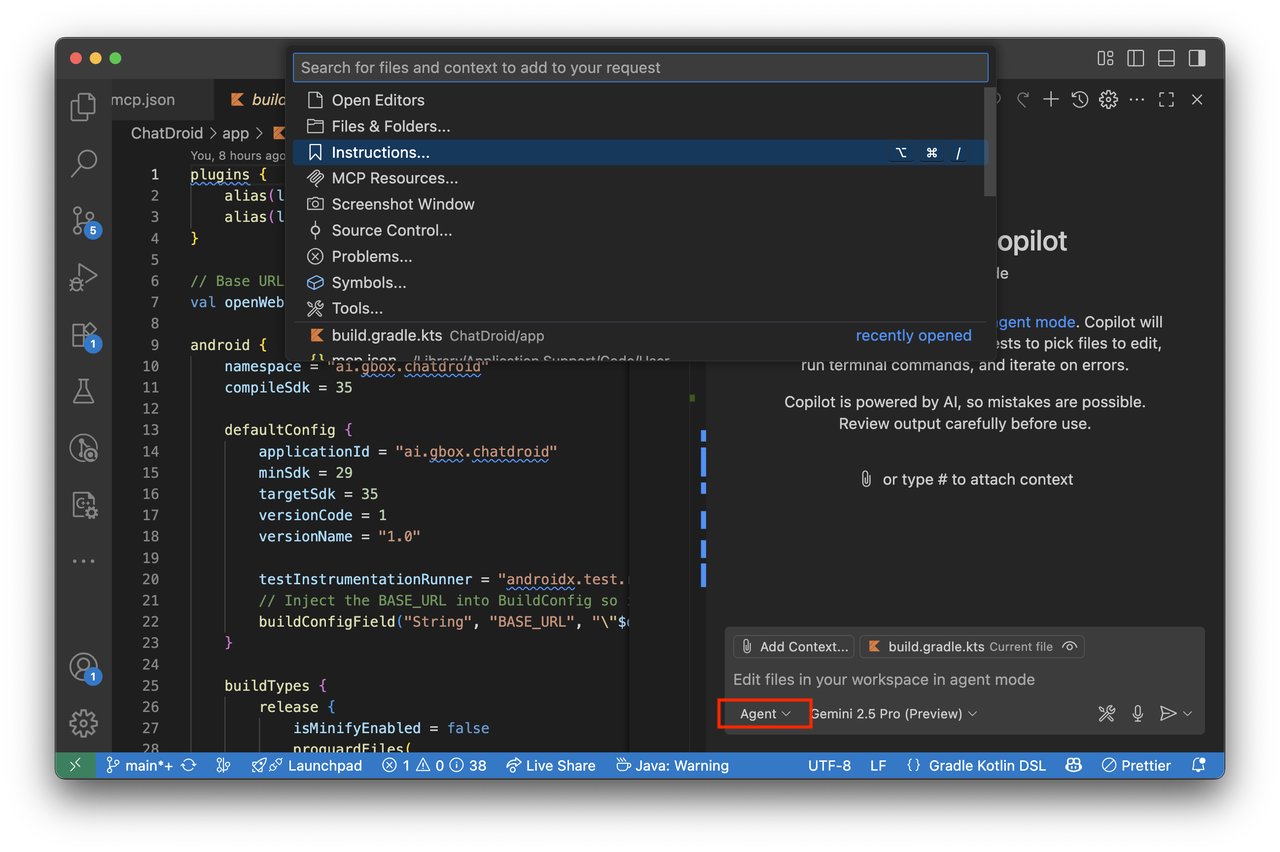
Task: Click Configure Tools icon in chat input
Action: [1107, 713]
